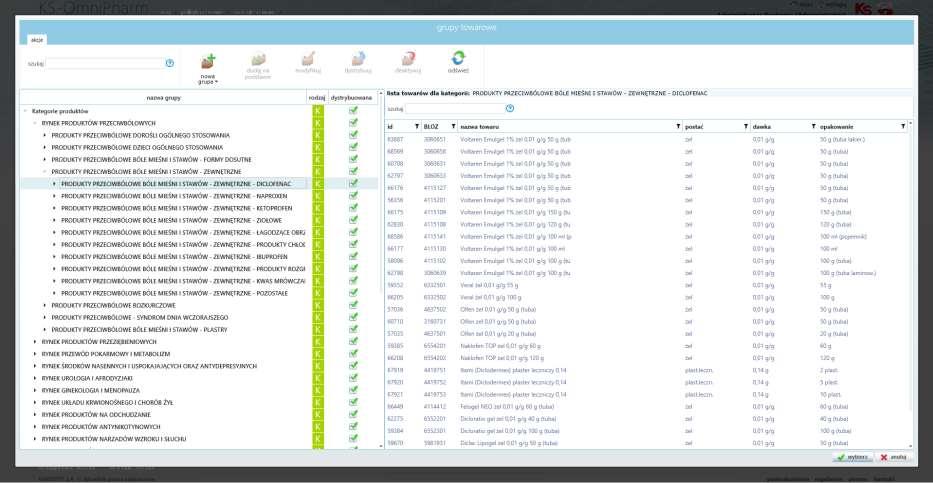Viewport: 933px width, 483px height.
Task: Select the 'PRODUKTY PRZECIWBÓLOWE ROZKURCZOWE' tree row
Action: tap(113, 306)
